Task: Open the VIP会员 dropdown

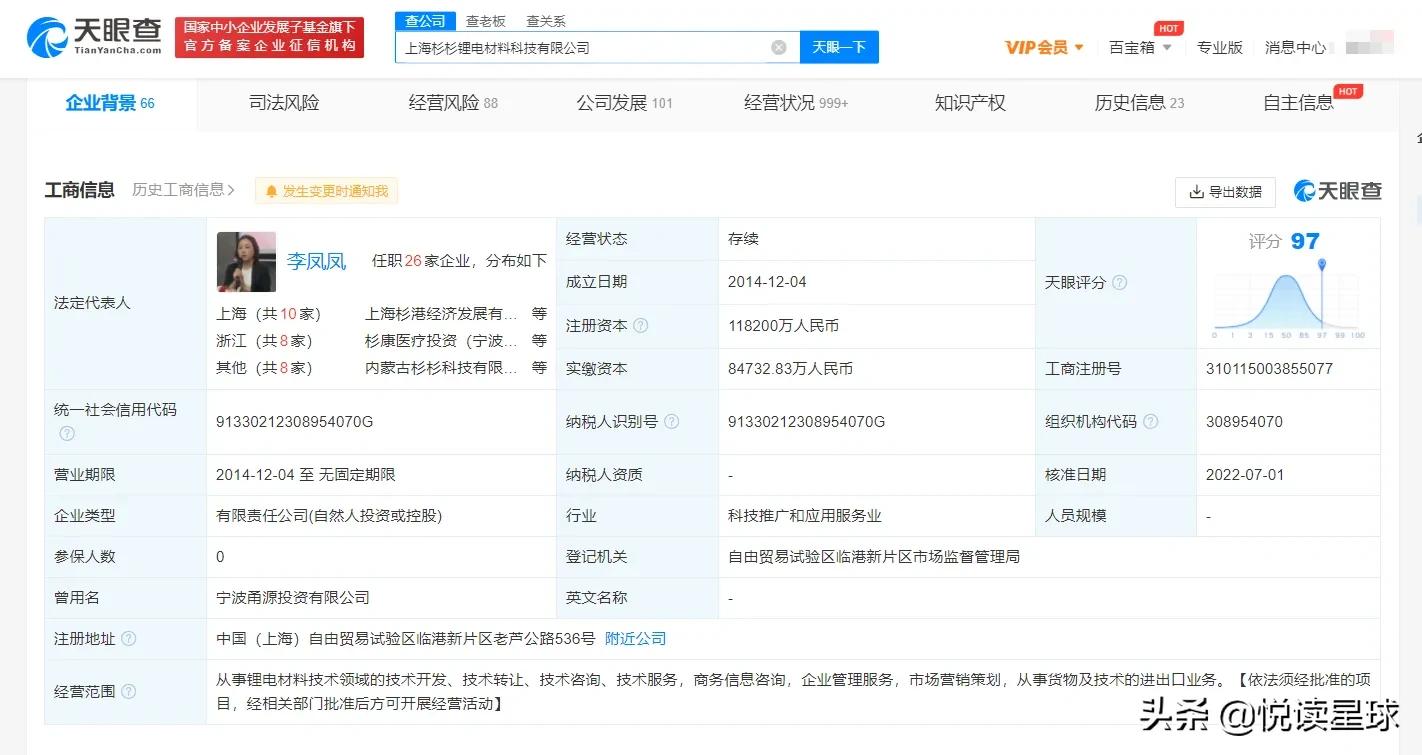Action: (1044, 47)
